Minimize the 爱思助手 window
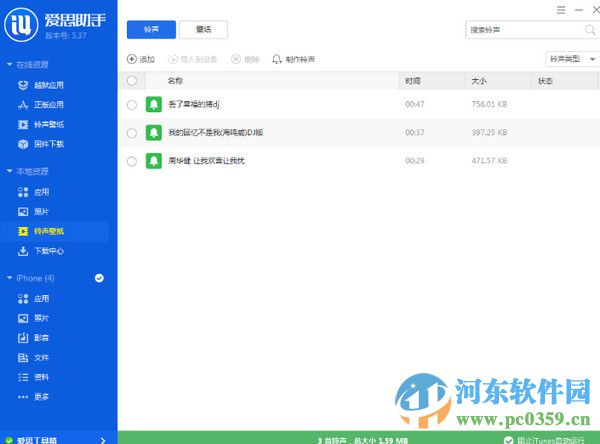600x444 pixels. coord(579,10)
